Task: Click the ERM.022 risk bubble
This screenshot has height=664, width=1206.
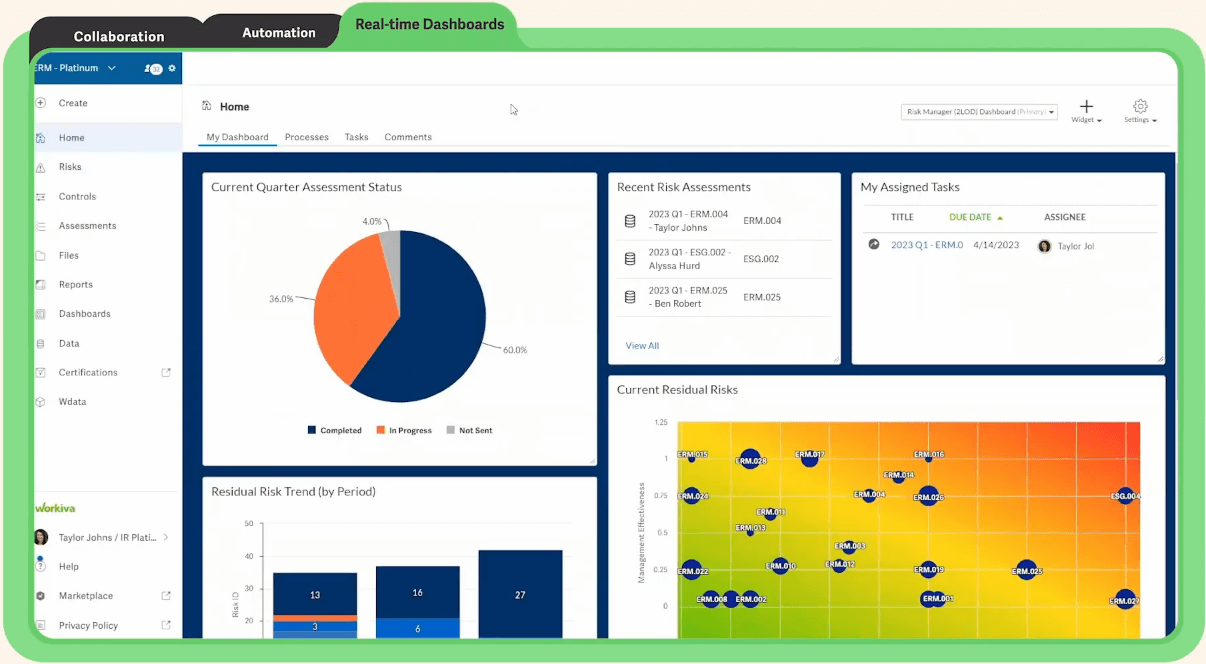Action: coord(692,571)
